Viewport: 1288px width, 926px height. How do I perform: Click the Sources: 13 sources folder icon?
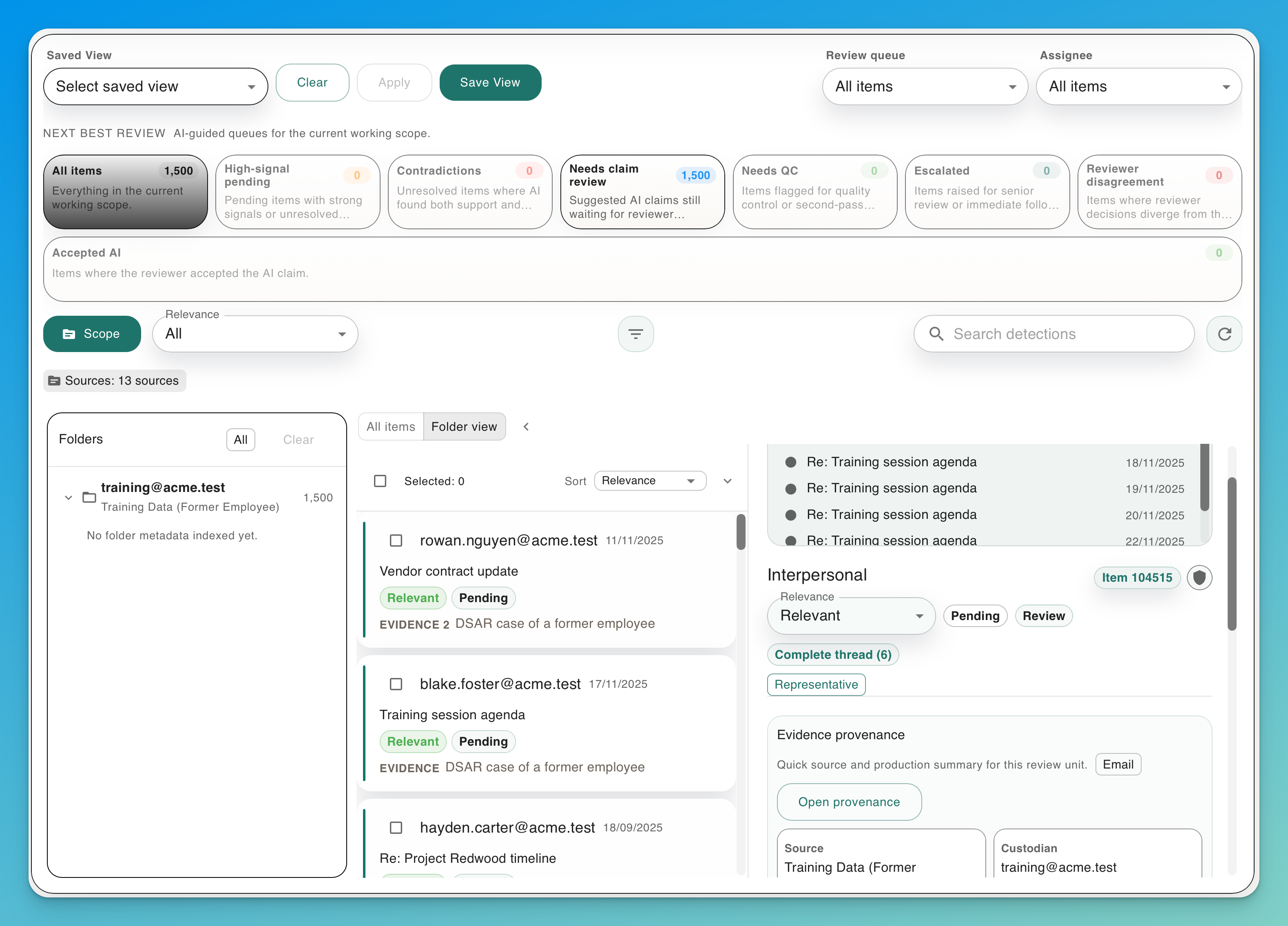[x=55, y=381]
